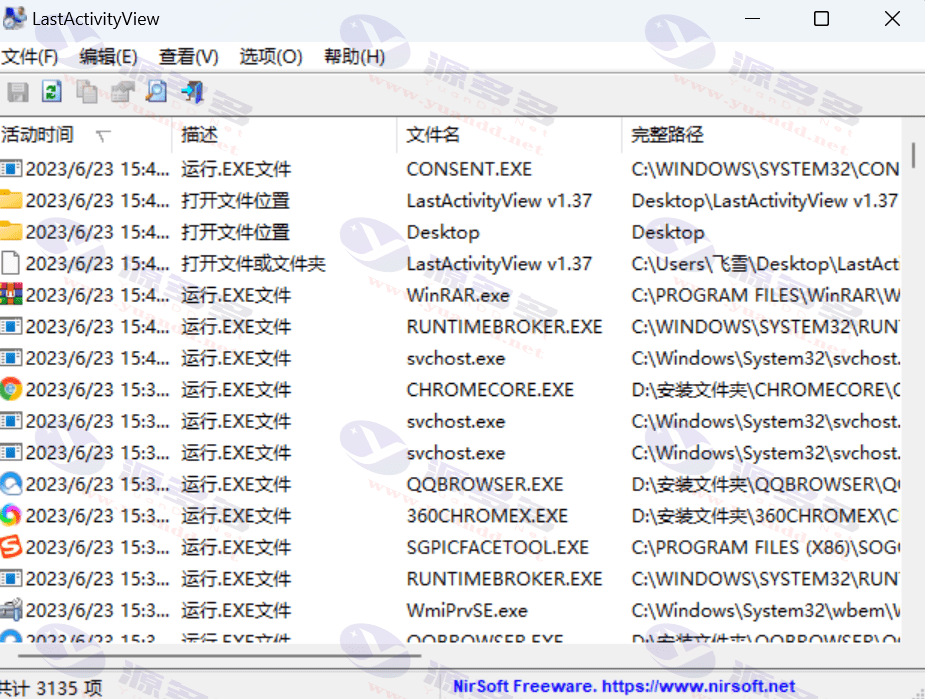Click the C:\PROGRAM FILES (X86)\SOG path cell
The image size is (925, 699).
click(765, 547)
